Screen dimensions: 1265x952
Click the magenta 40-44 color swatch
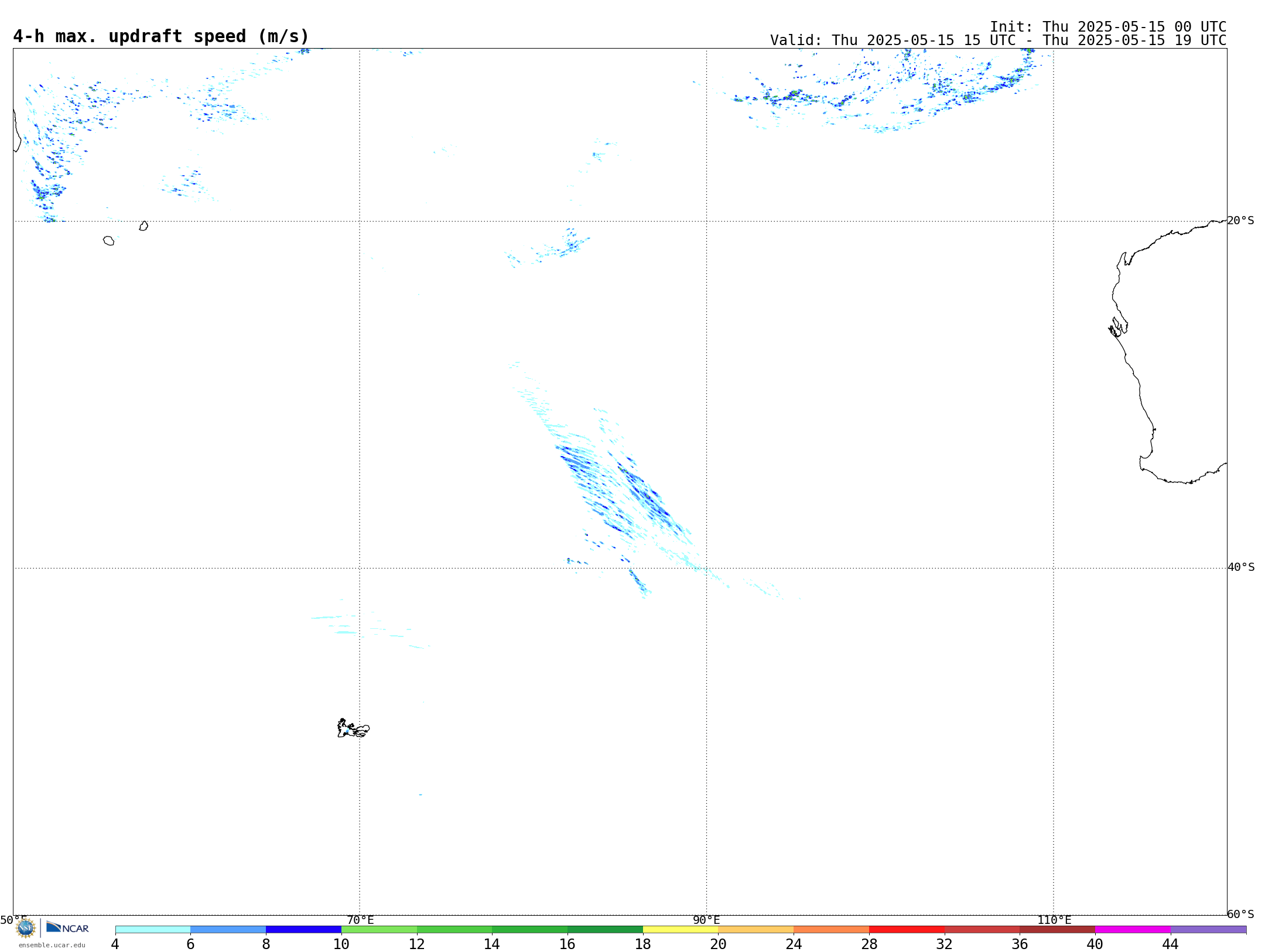tap(1133, 930)
